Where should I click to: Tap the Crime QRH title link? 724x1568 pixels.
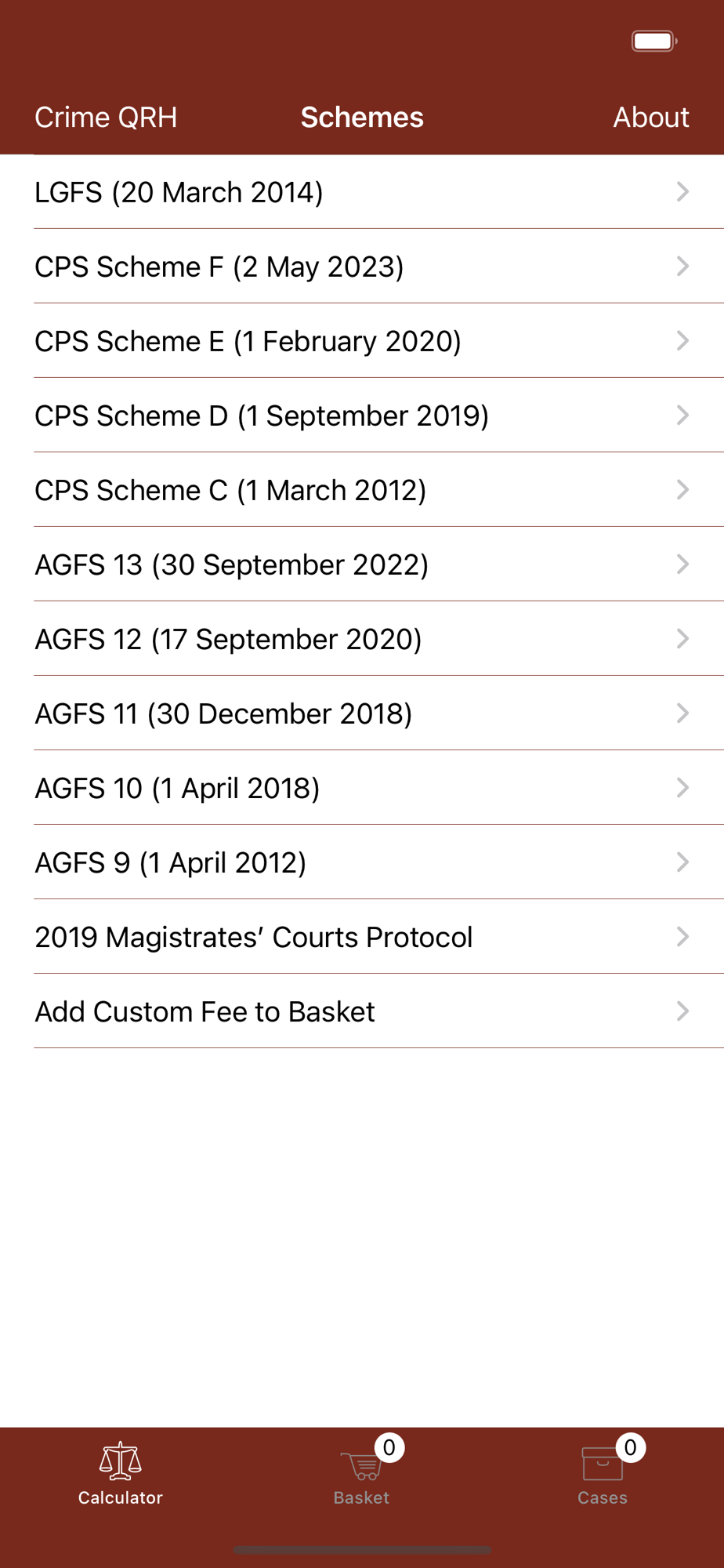pyautogui.click(x=106, y=118)
